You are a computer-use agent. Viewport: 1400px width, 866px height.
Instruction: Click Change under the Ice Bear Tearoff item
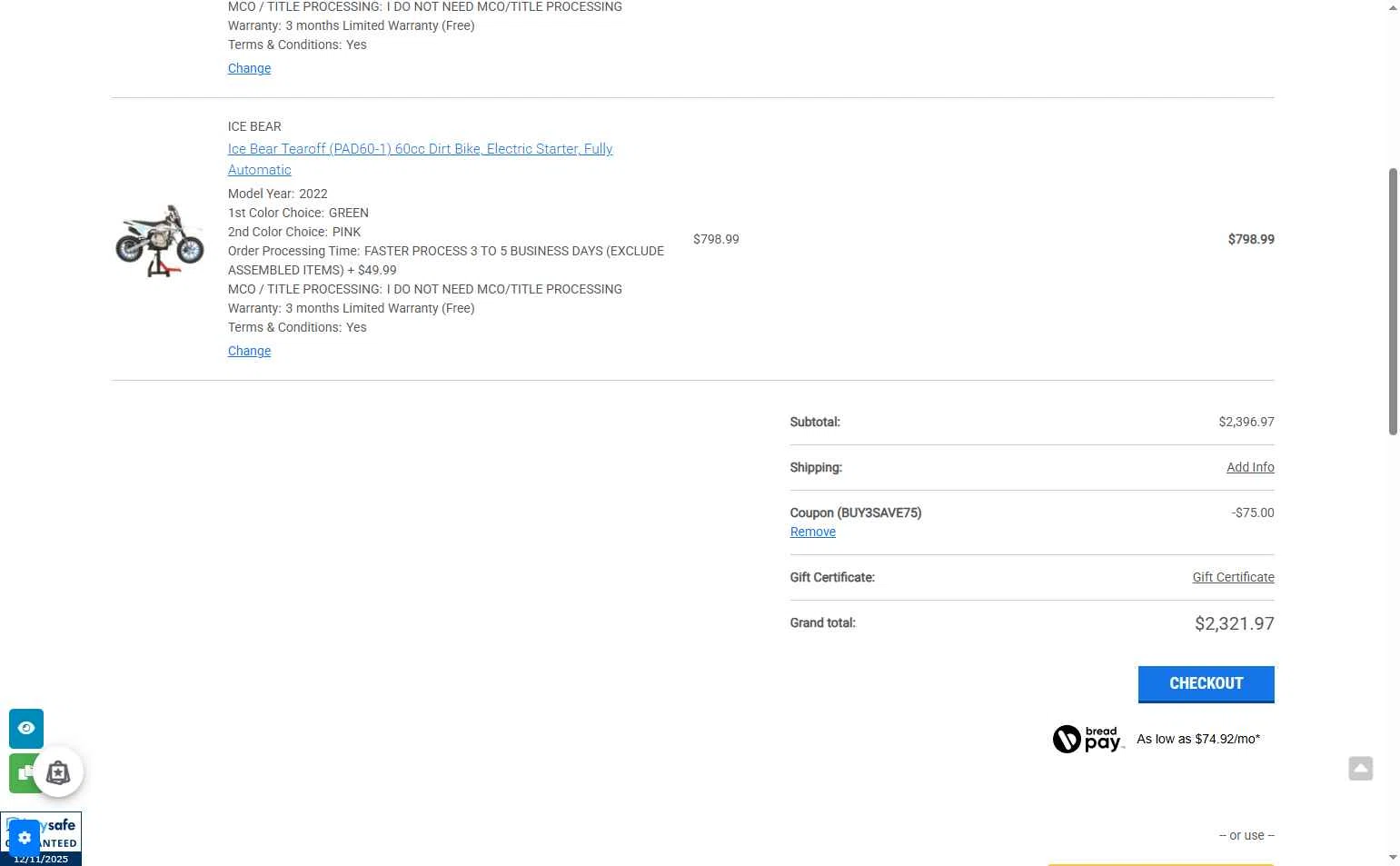pyautogui.click(x=249, y=351)
